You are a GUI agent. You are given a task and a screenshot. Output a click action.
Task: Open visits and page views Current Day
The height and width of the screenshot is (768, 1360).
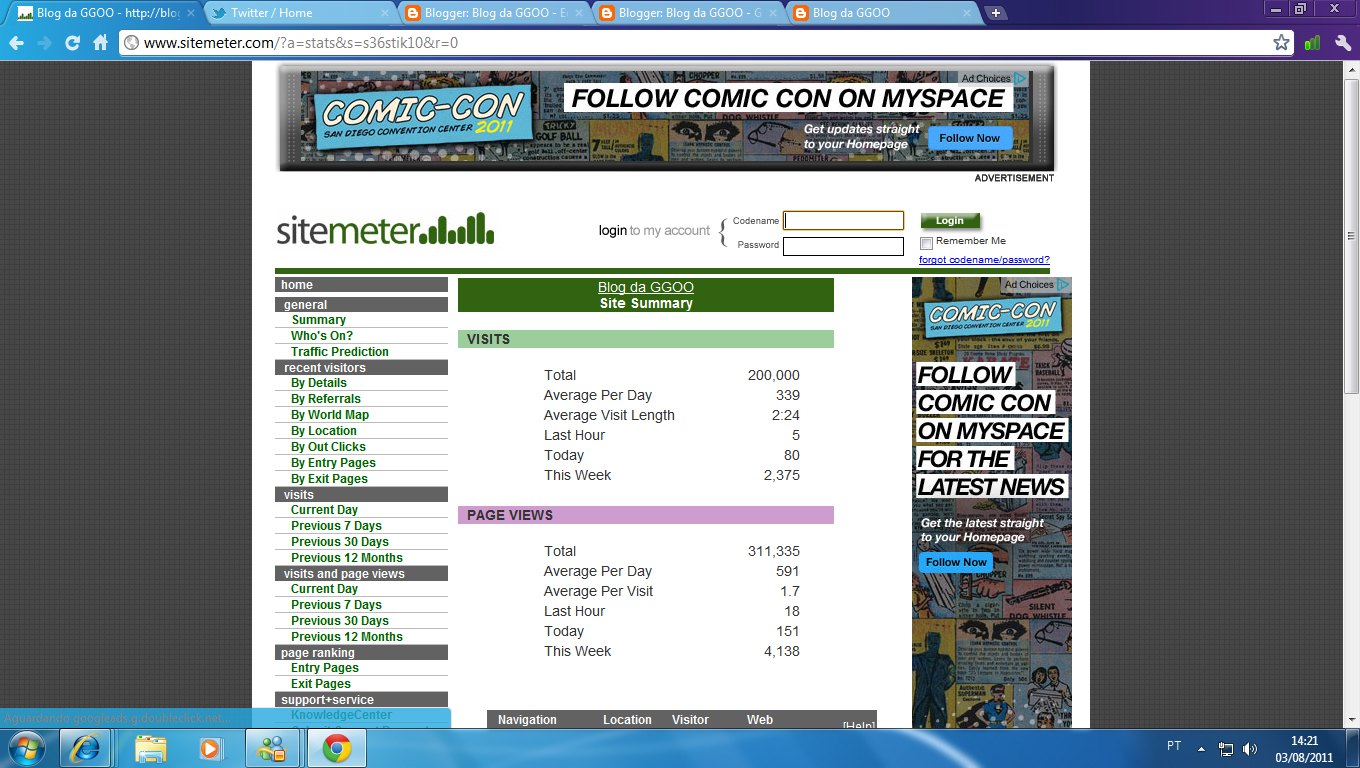[x=324, y=589]
